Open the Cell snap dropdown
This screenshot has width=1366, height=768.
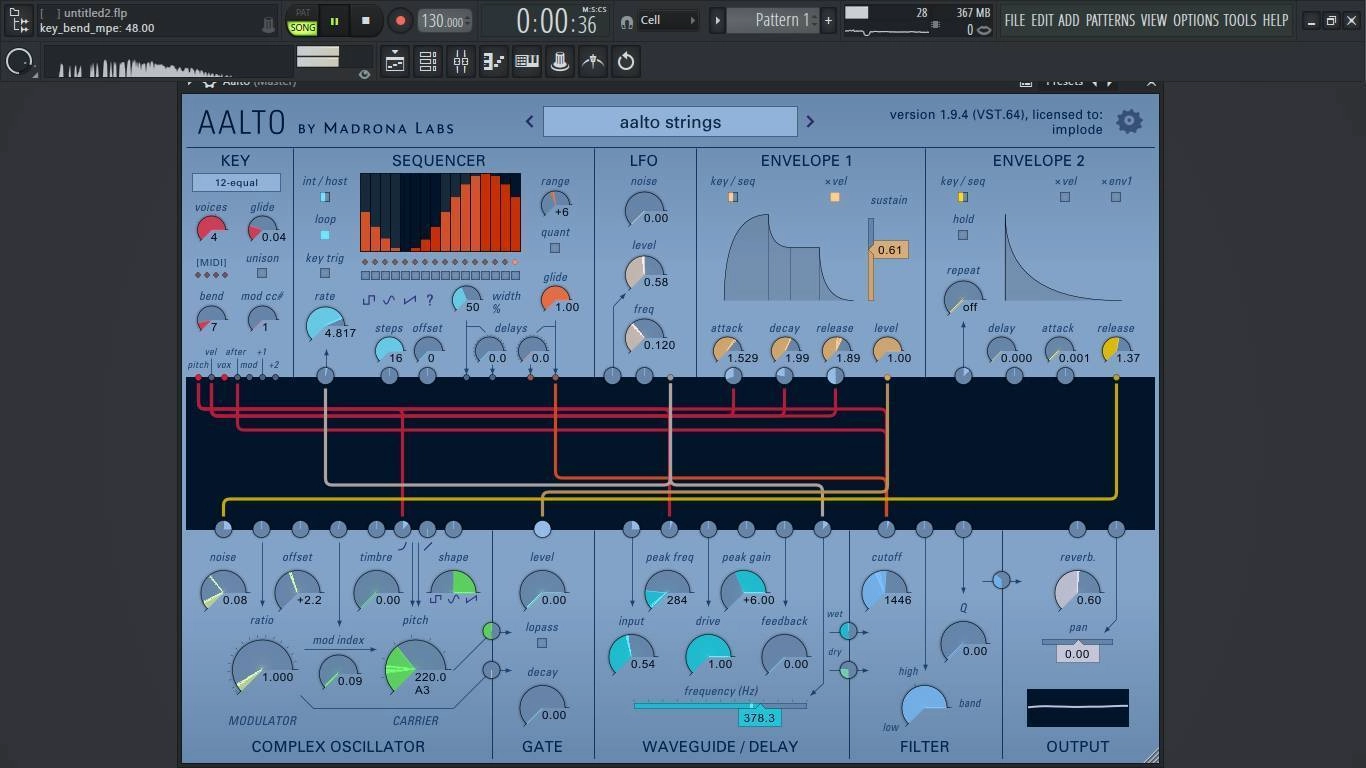pos(668,20)
